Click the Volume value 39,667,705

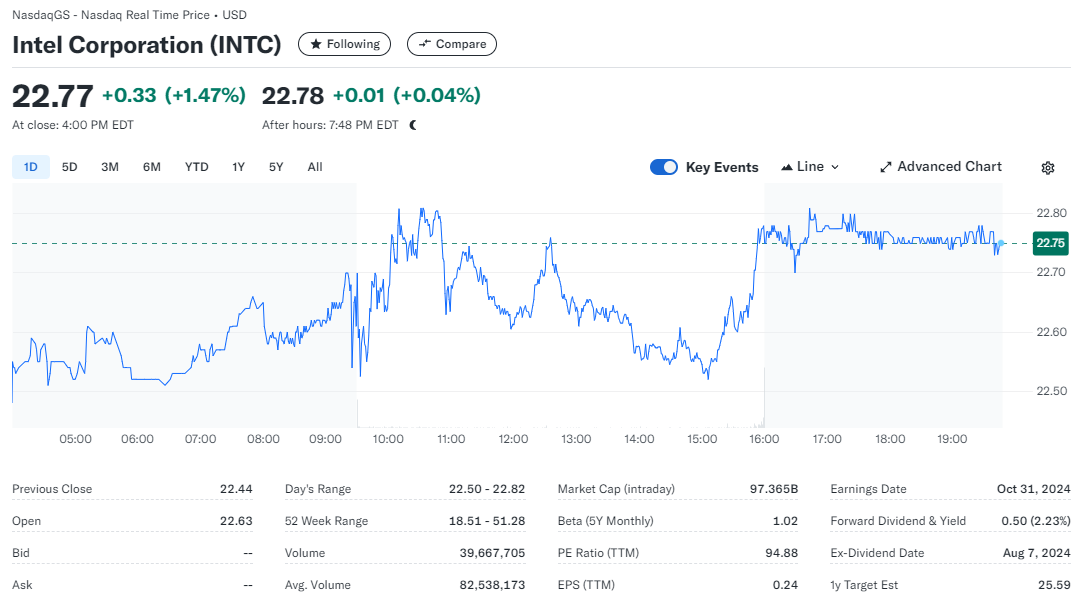[492, 553]
